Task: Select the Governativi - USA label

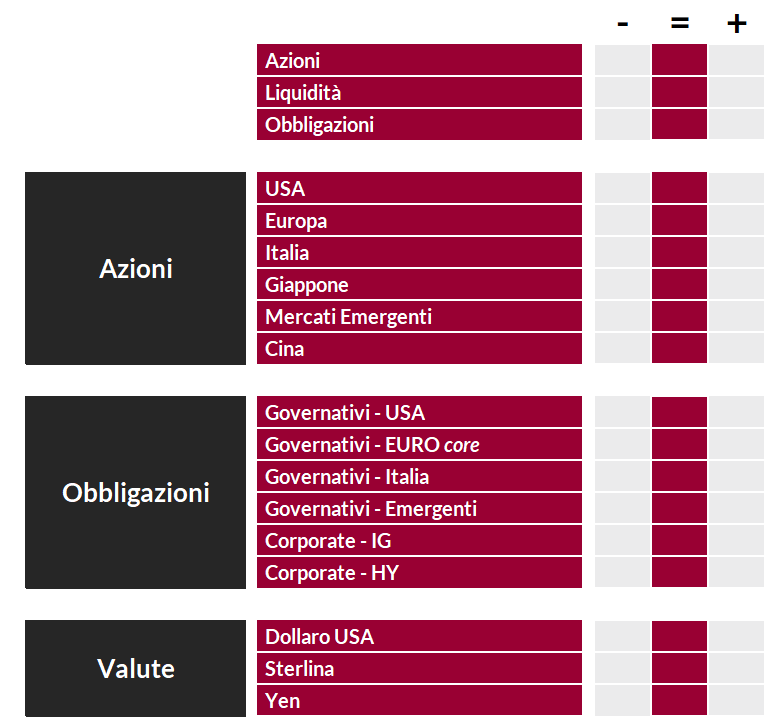Action: point(419,412)
